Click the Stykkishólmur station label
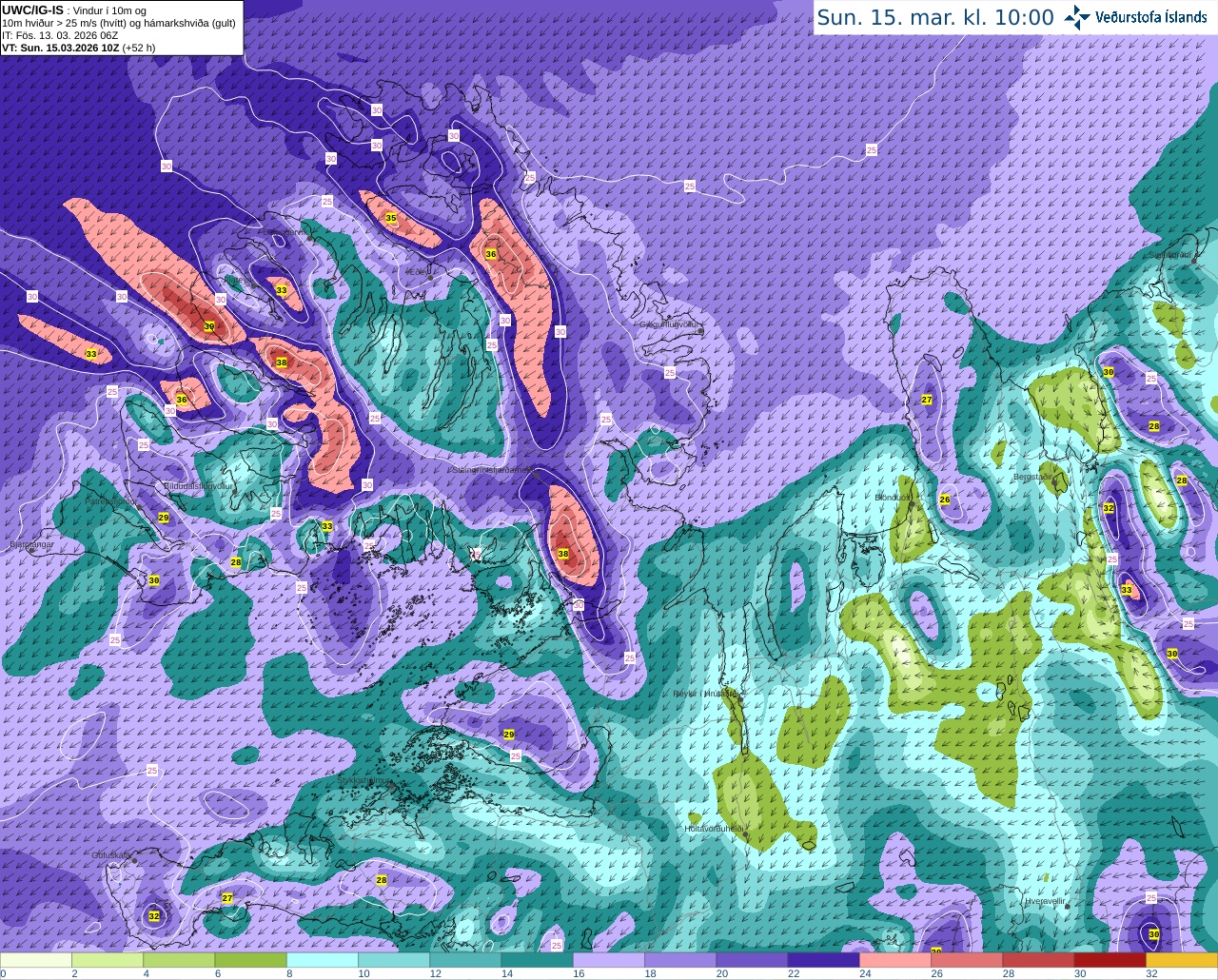Screen dimensions: 1218x980 363,779
